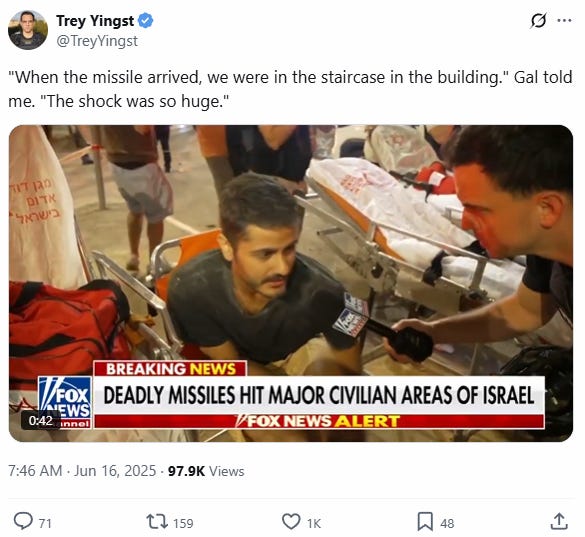Click the 0:42 video duration badge
The height and width of the screenshot is (537, 585).
41,421
